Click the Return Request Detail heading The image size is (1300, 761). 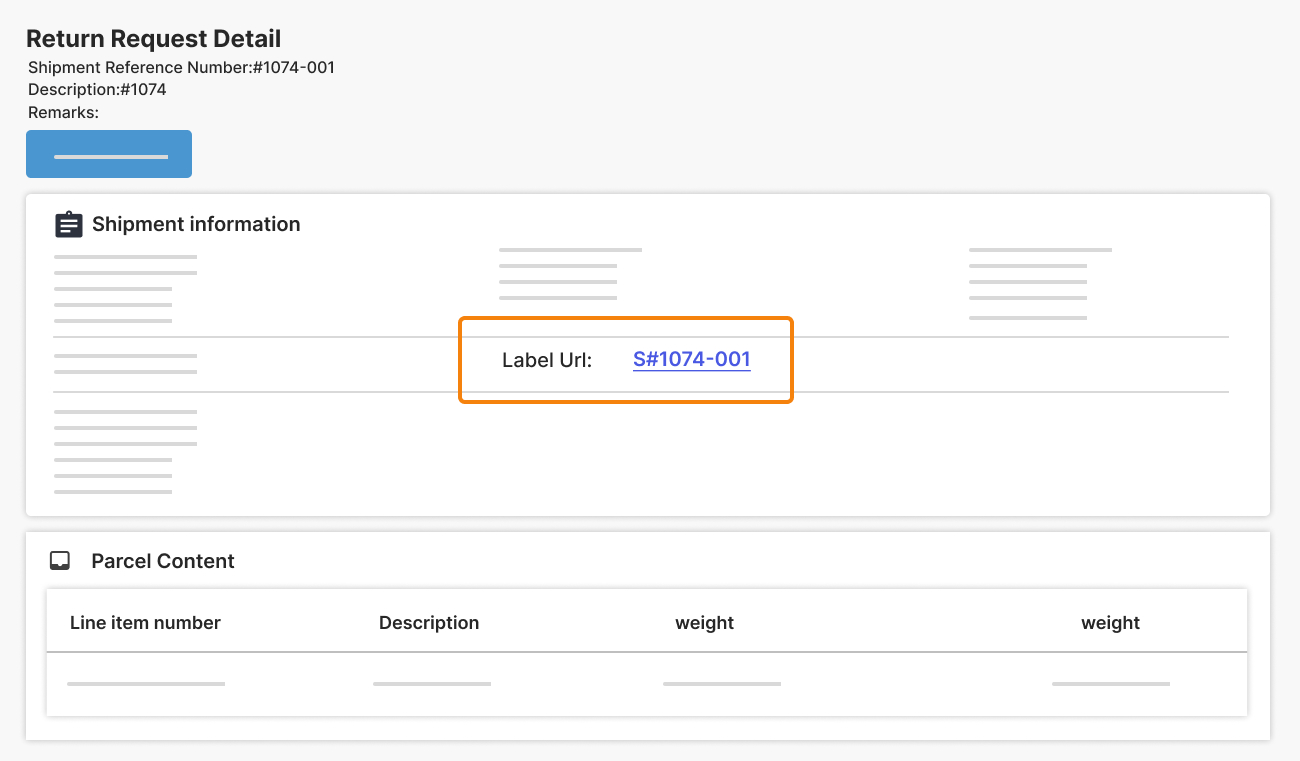click(x=153, y=39)
